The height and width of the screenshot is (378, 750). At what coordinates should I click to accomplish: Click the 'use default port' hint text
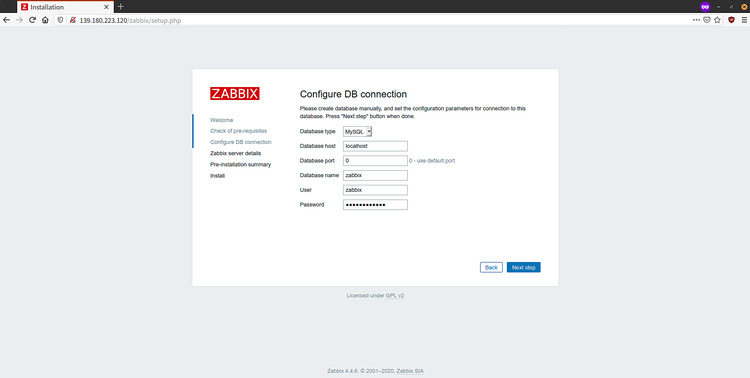click(x=432, y=161)
